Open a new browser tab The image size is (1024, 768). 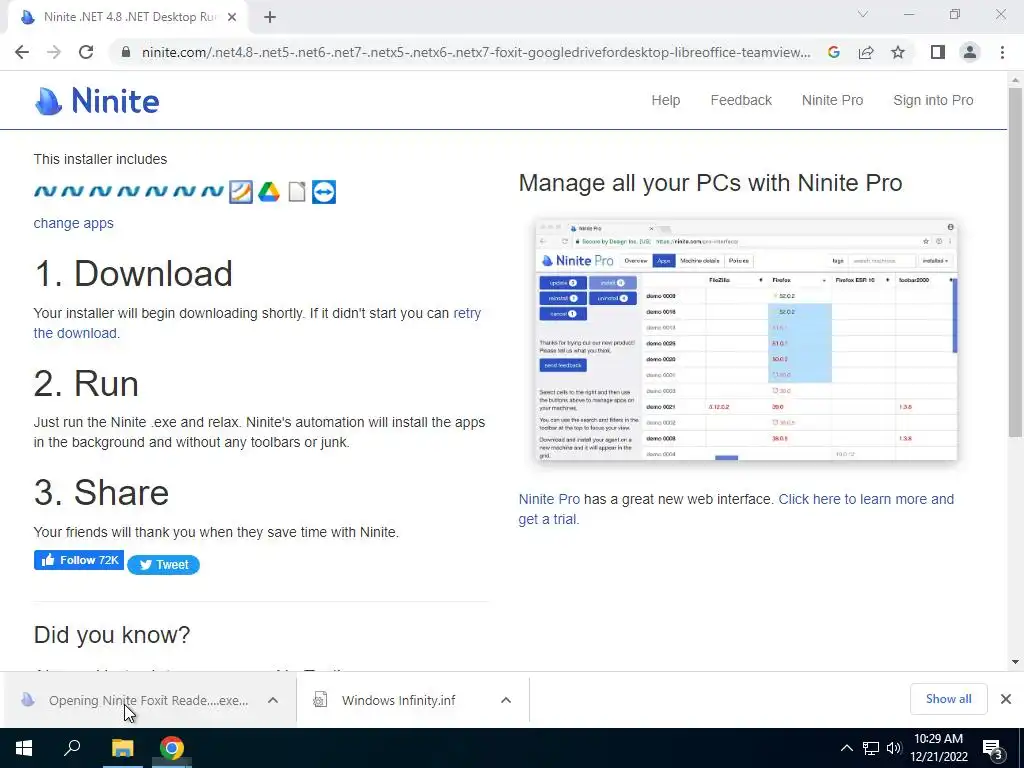tap(270, 17)
